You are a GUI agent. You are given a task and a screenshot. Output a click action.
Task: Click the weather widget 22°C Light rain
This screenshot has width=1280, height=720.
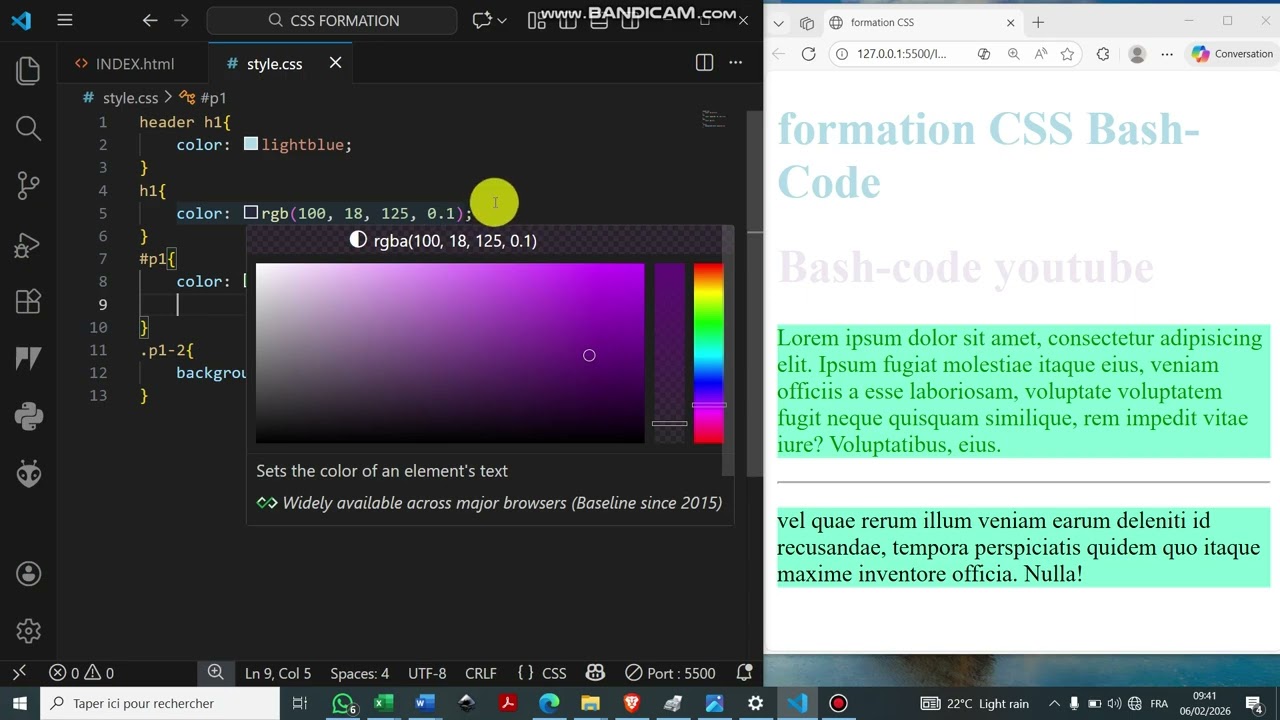[x=974, y=704]
